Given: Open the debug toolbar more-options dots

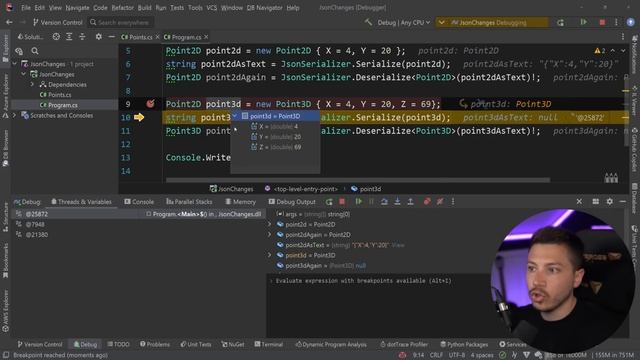Looking at the screenshot, I should coord(453,202).
